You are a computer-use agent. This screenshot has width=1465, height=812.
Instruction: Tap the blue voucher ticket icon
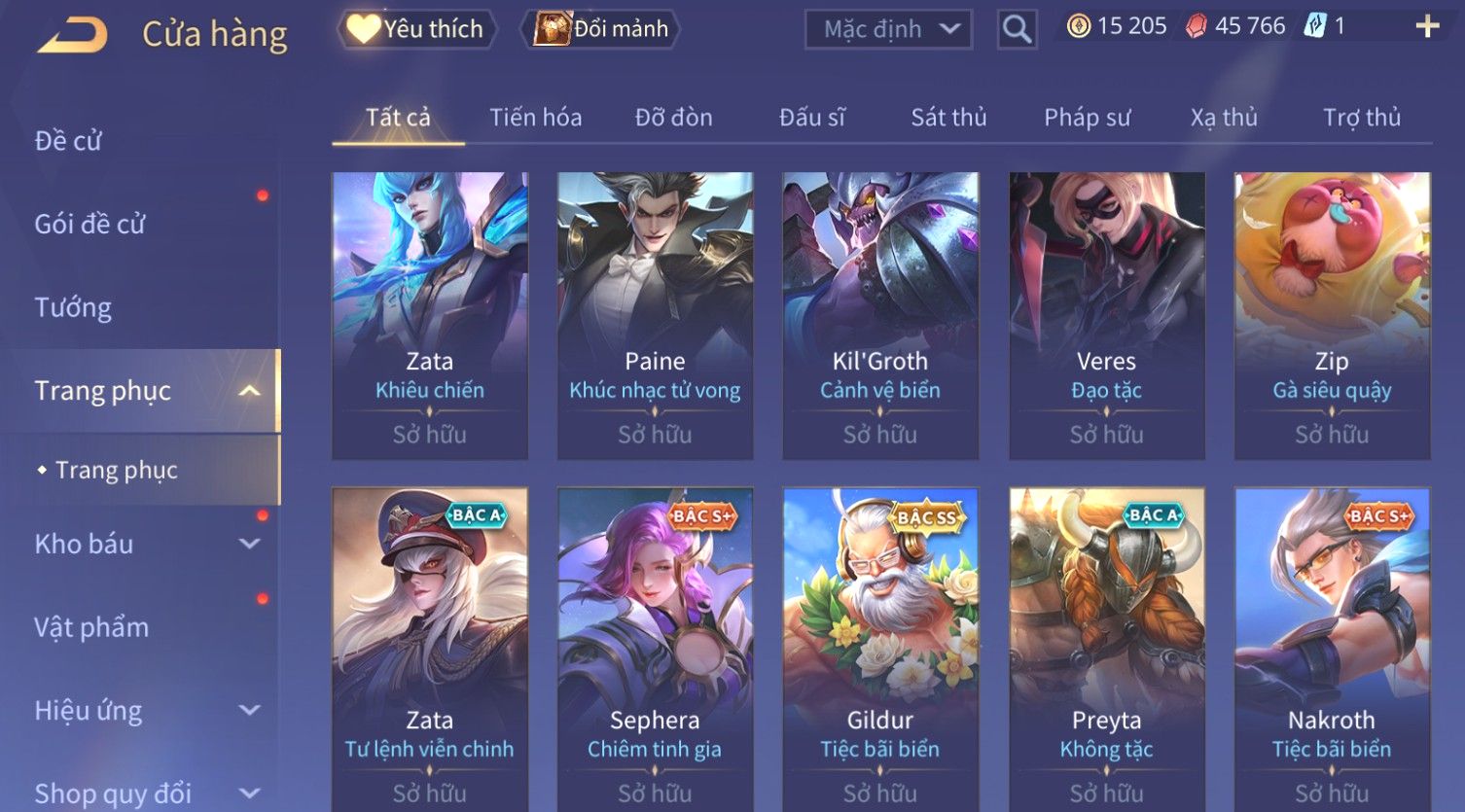point(1315,26)
